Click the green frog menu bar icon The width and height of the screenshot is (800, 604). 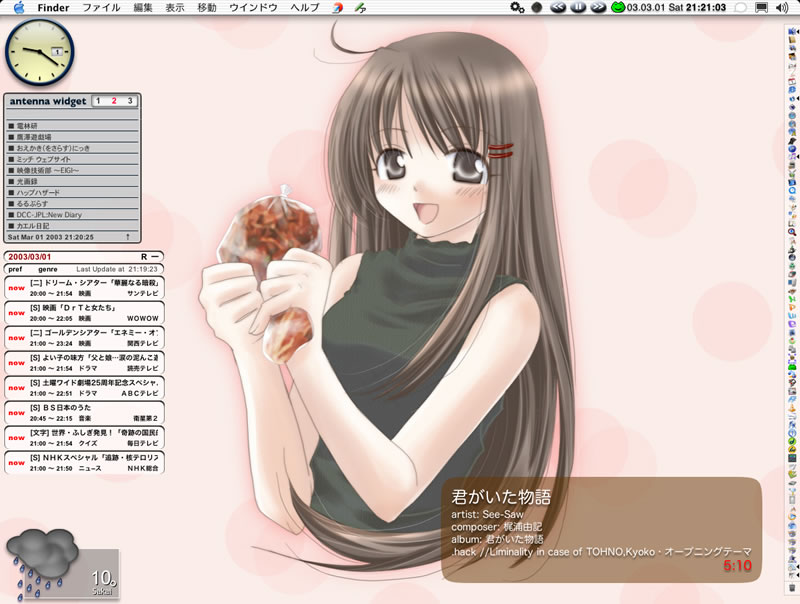click(x=618, y=8)
